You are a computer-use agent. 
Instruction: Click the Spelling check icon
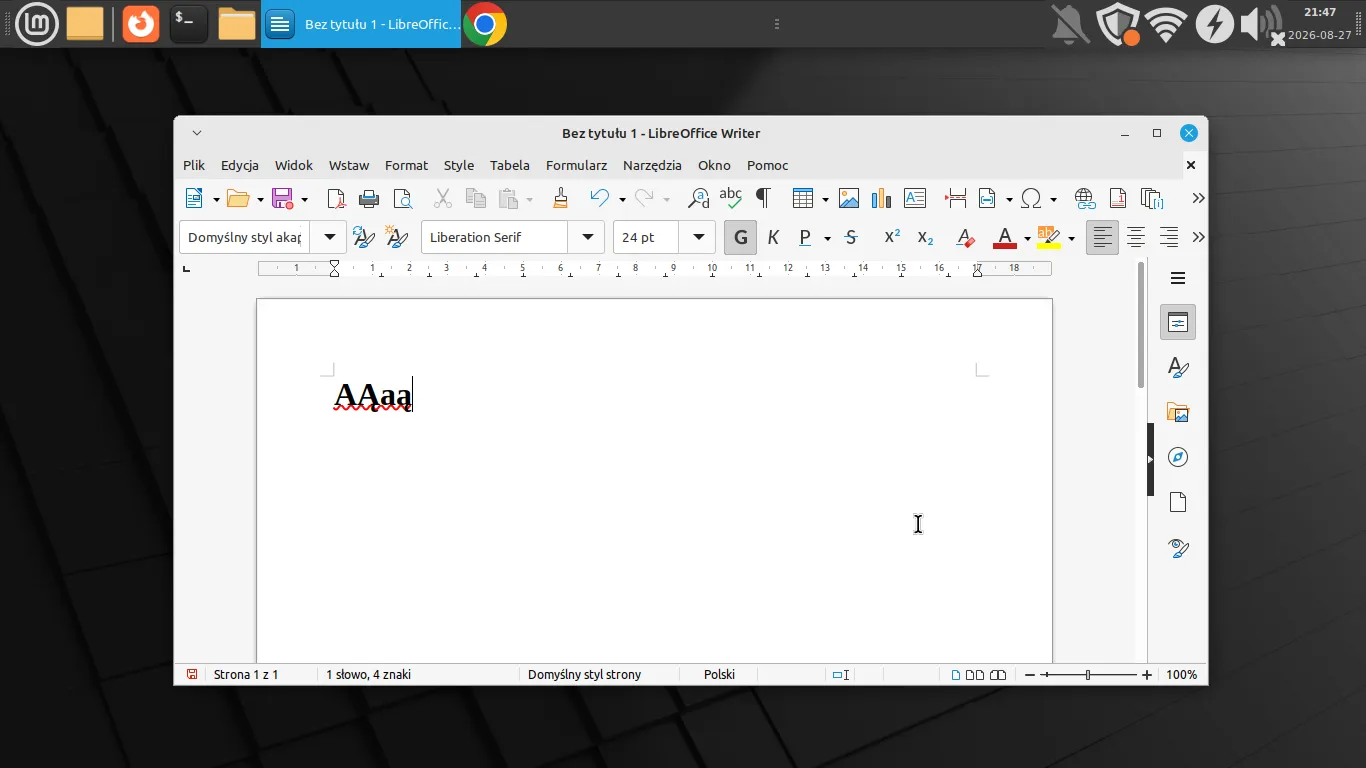point(731,198)
